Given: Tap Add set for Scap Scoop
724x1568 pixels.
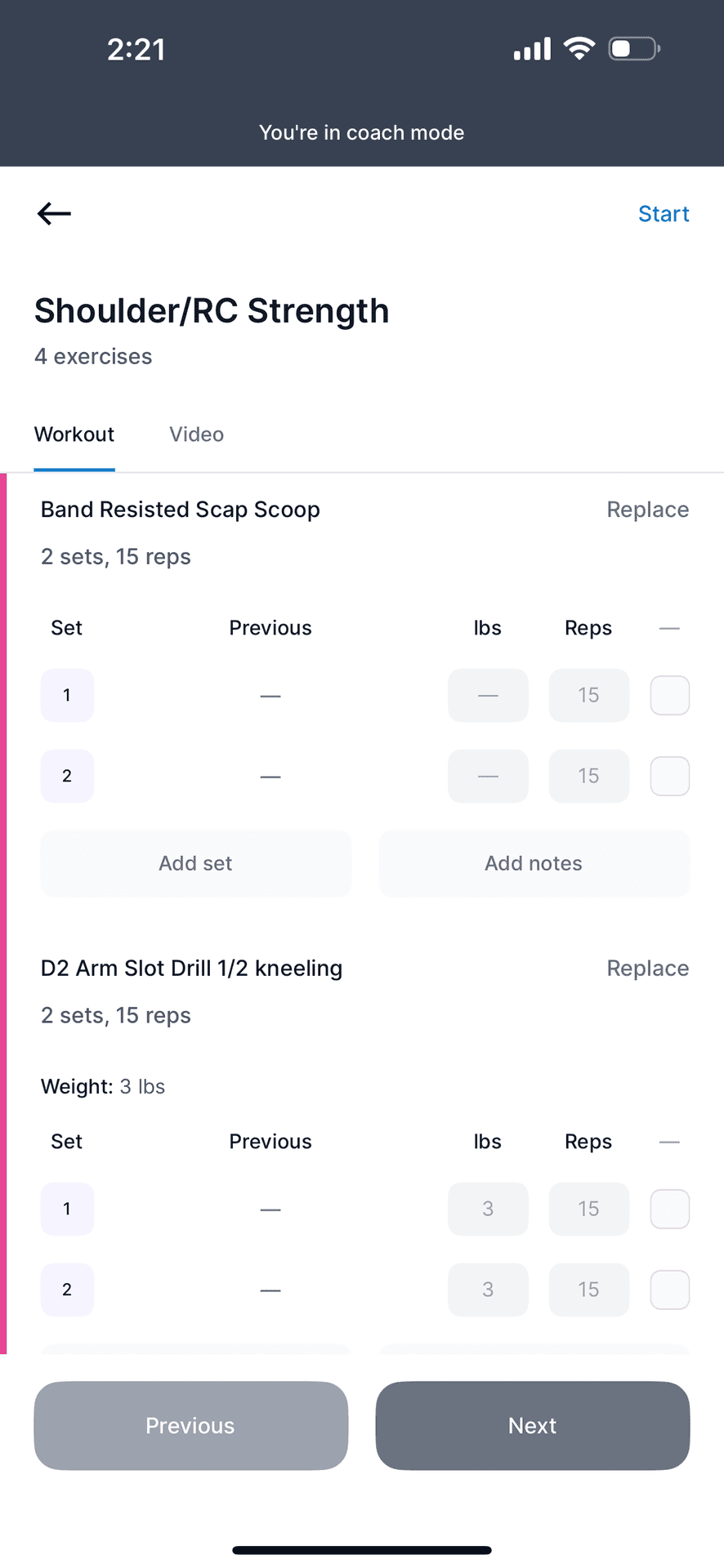Looking at the screenshot, I should coord(195,863).
